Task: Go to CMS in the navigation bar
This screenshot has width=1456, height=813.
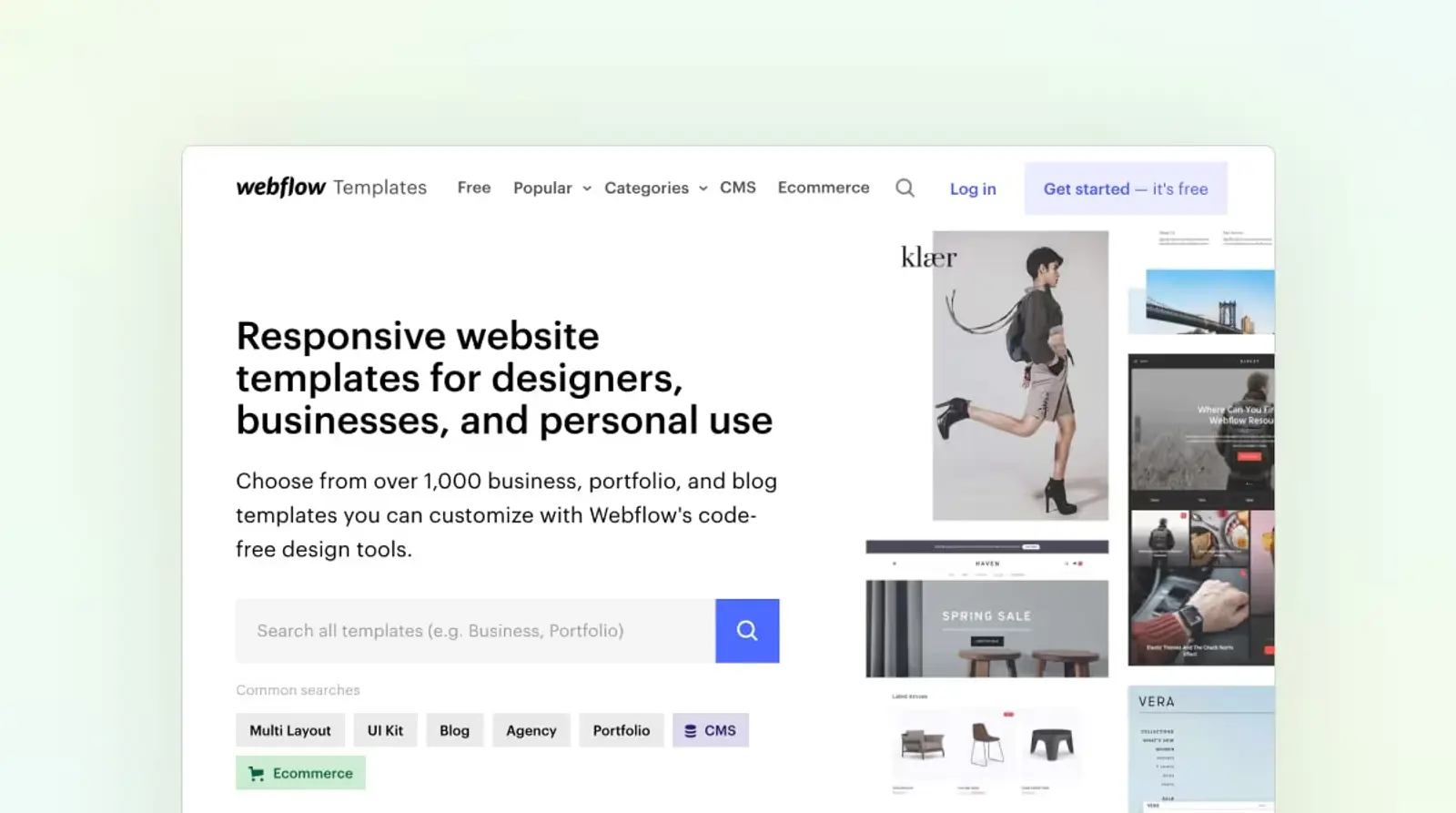Action: (738, 188)
